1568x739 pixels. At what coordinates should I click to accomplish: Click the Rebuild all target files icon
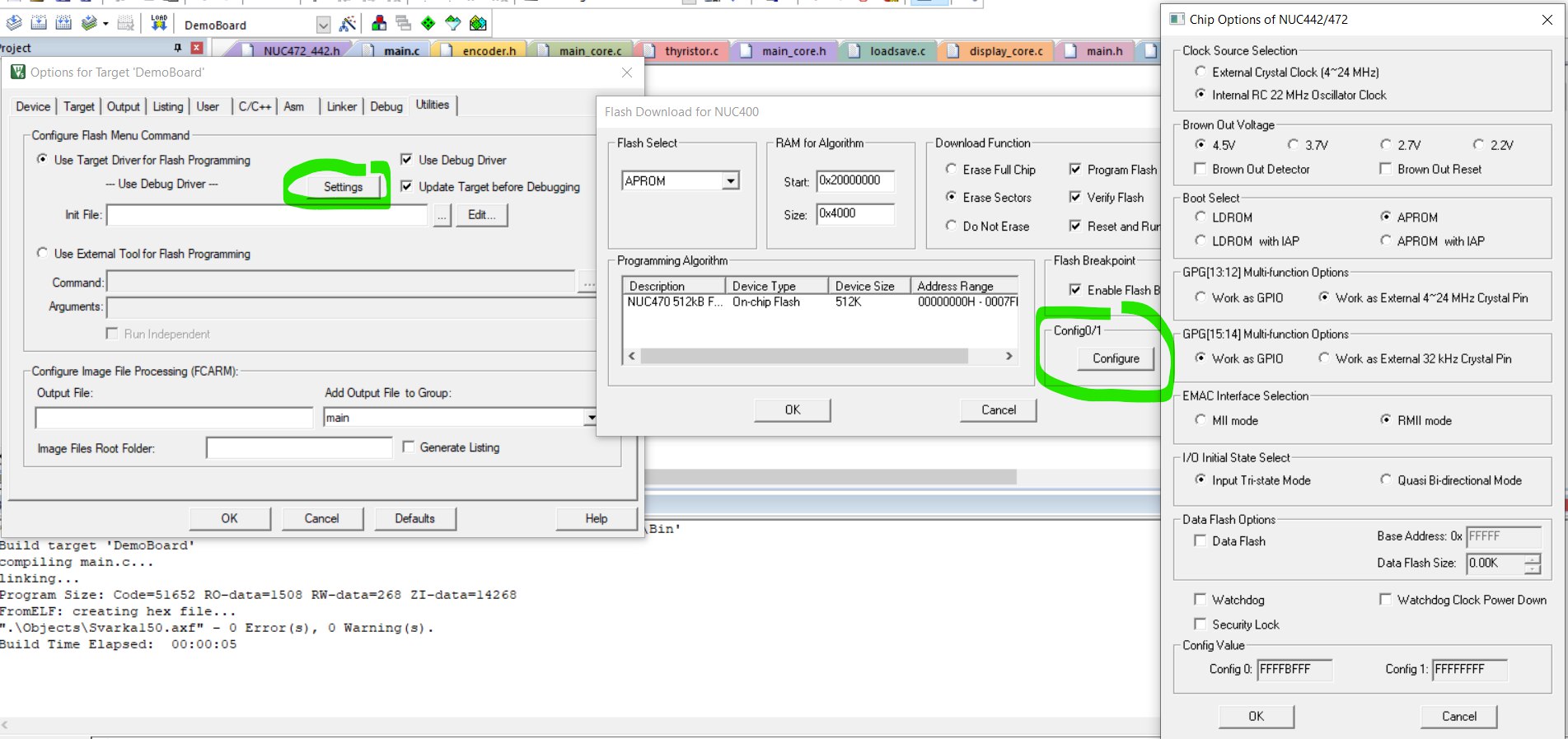(63, 23)
